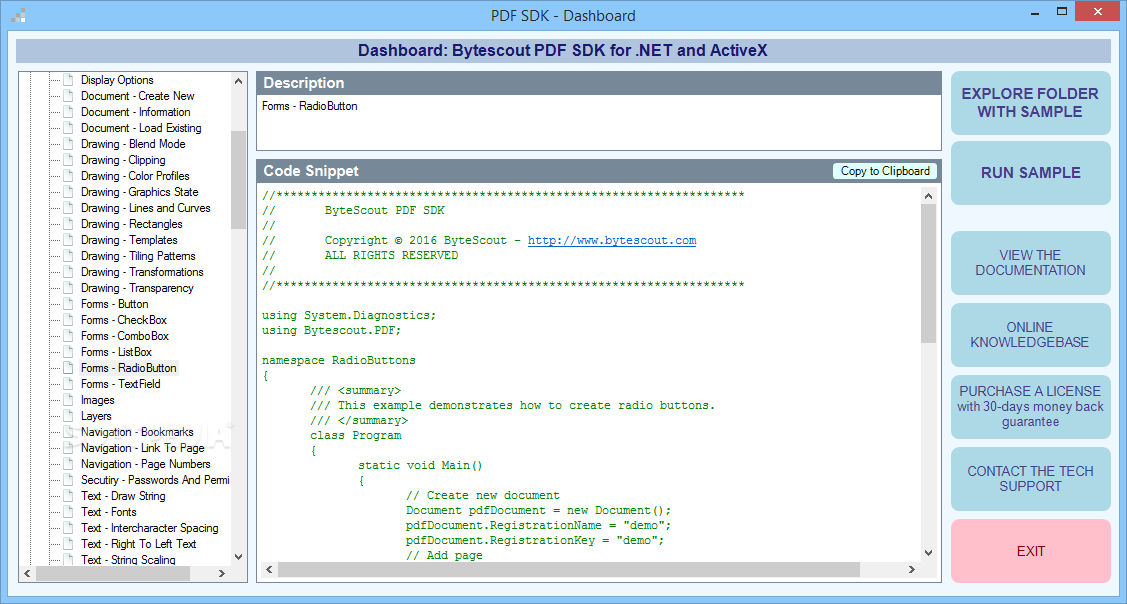
Task: Click the file icon beside Drawing - Clipping
Action: pos(68,160)
